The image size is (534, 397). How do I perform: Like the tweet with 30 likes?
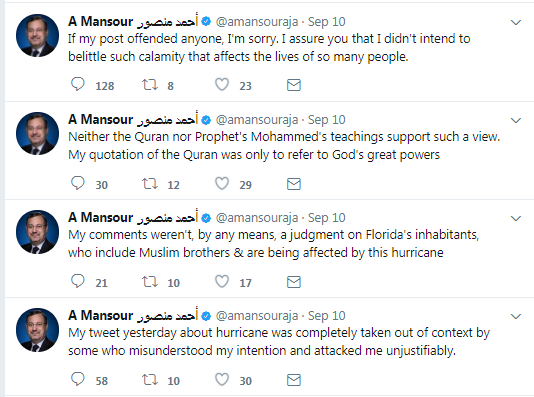(x=222, y=379)
